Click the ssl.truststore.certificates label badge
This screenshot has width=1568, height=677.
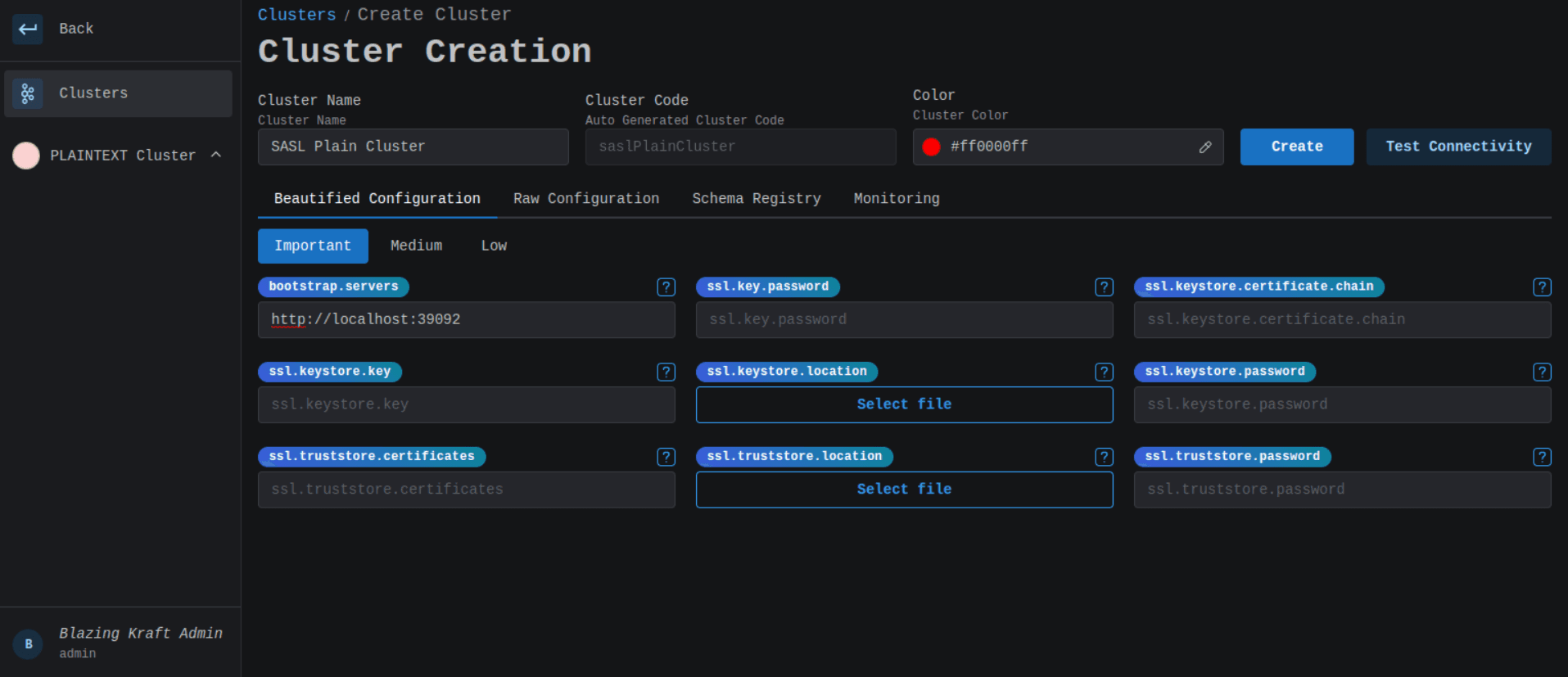pos(372,457)
